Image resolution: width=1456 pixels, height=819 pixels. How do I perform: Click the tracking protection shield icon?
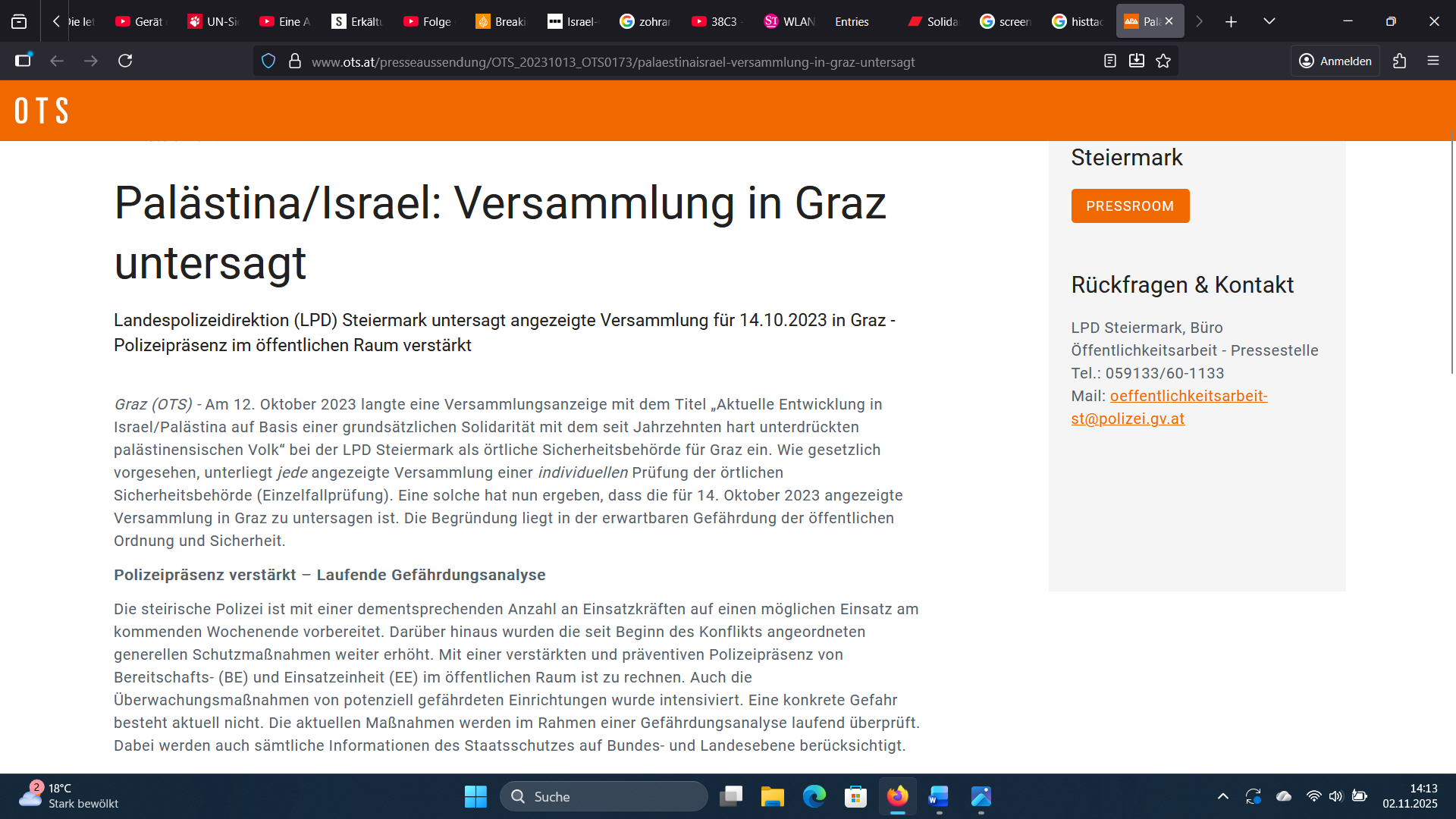click(x=268, y=61)
